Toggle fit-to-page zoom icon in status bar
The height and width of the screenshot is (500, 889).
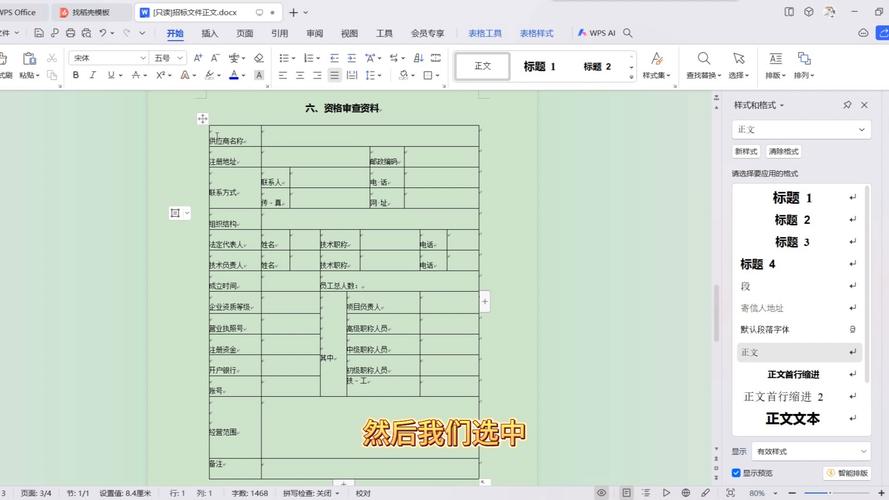pos(730,493)
